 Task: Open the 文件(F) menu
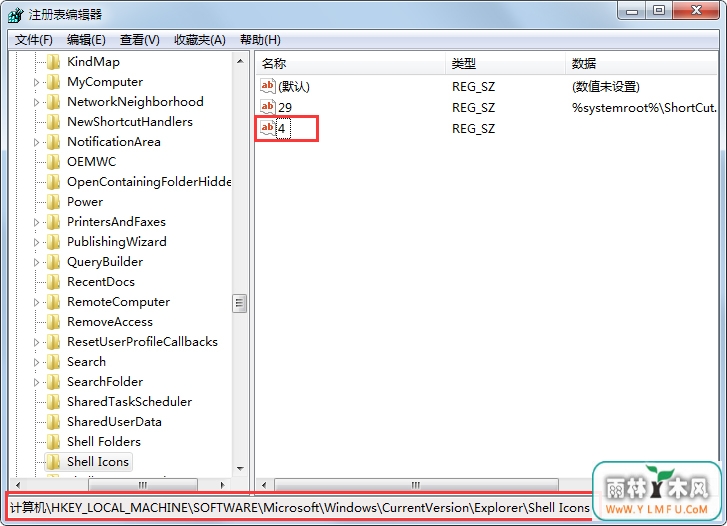tap(34, 40)
